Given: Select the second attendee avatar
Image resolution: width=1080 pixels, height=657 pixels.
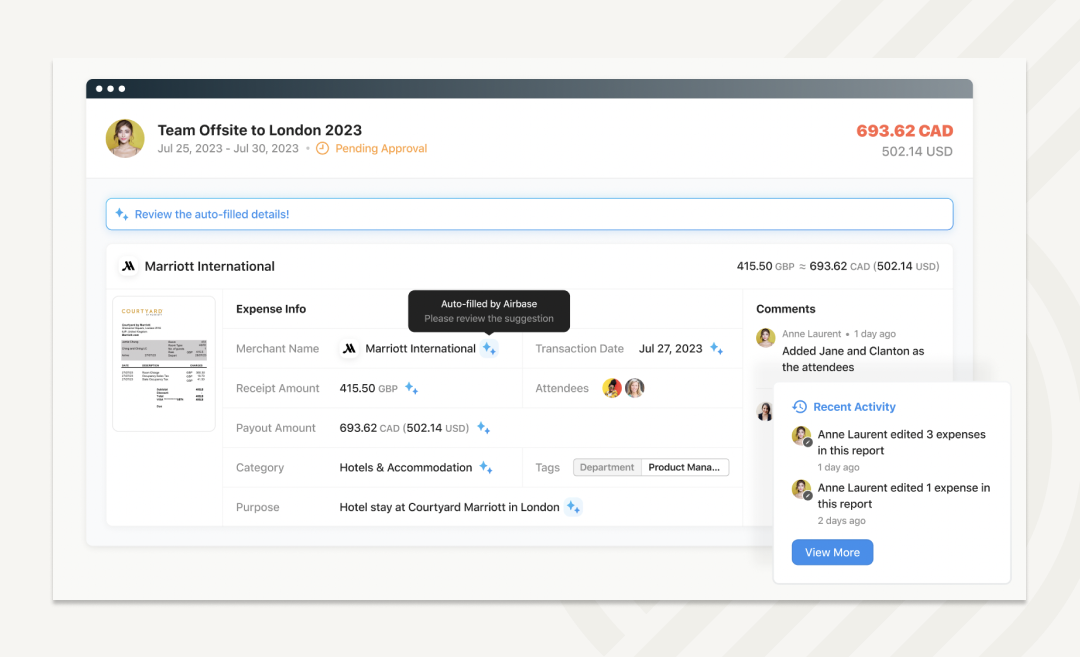Looking at the screenshot, I should [634, 388].
